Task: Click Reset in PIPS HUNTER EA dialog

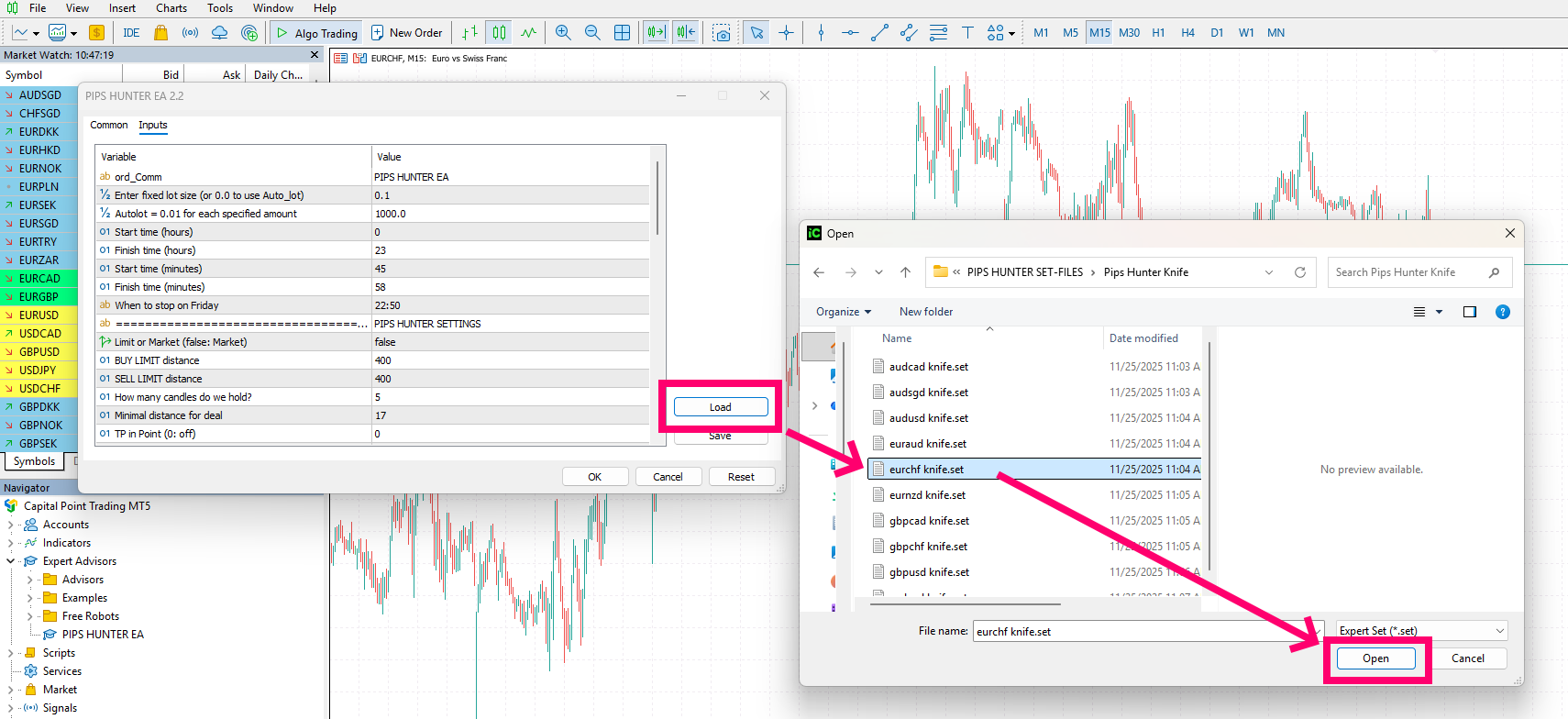Action: [741, 477]
